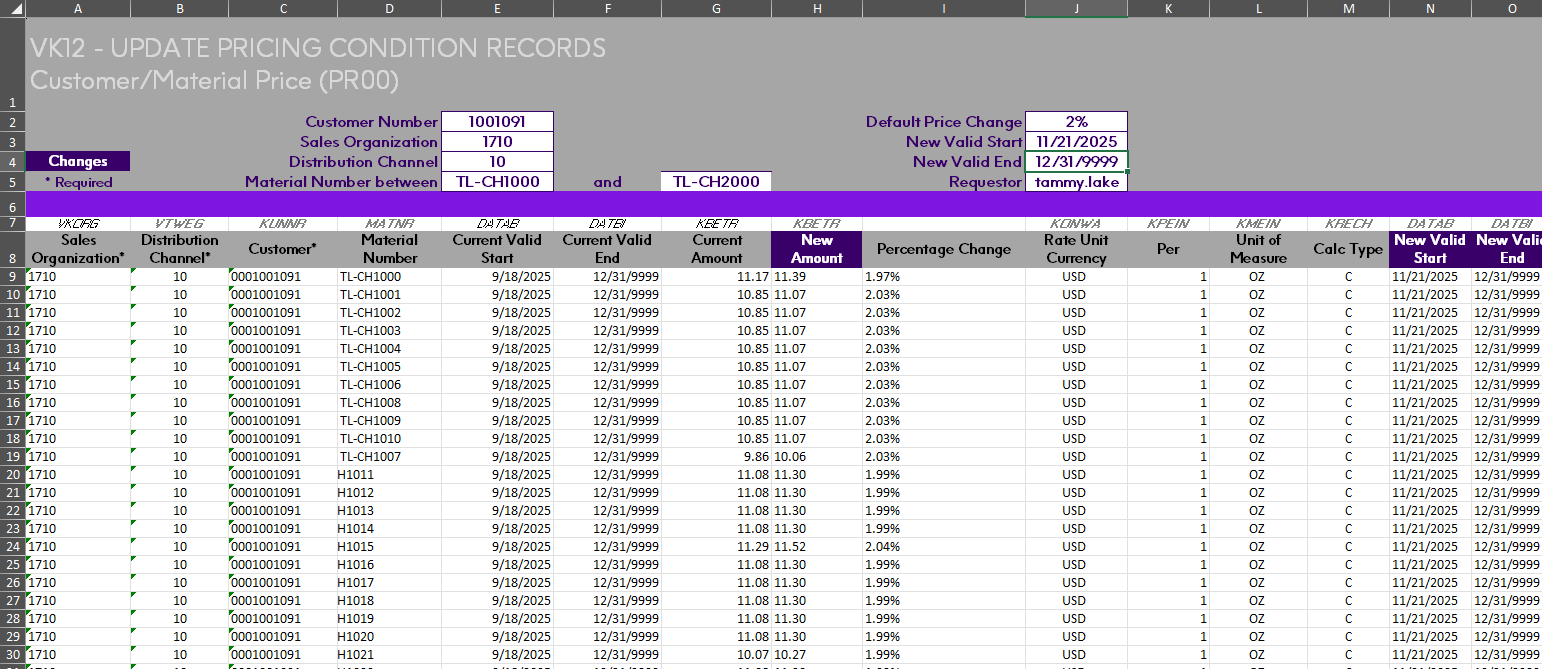Select row 9 by its row number
1542x669 pixels.
tap(13, 277)
